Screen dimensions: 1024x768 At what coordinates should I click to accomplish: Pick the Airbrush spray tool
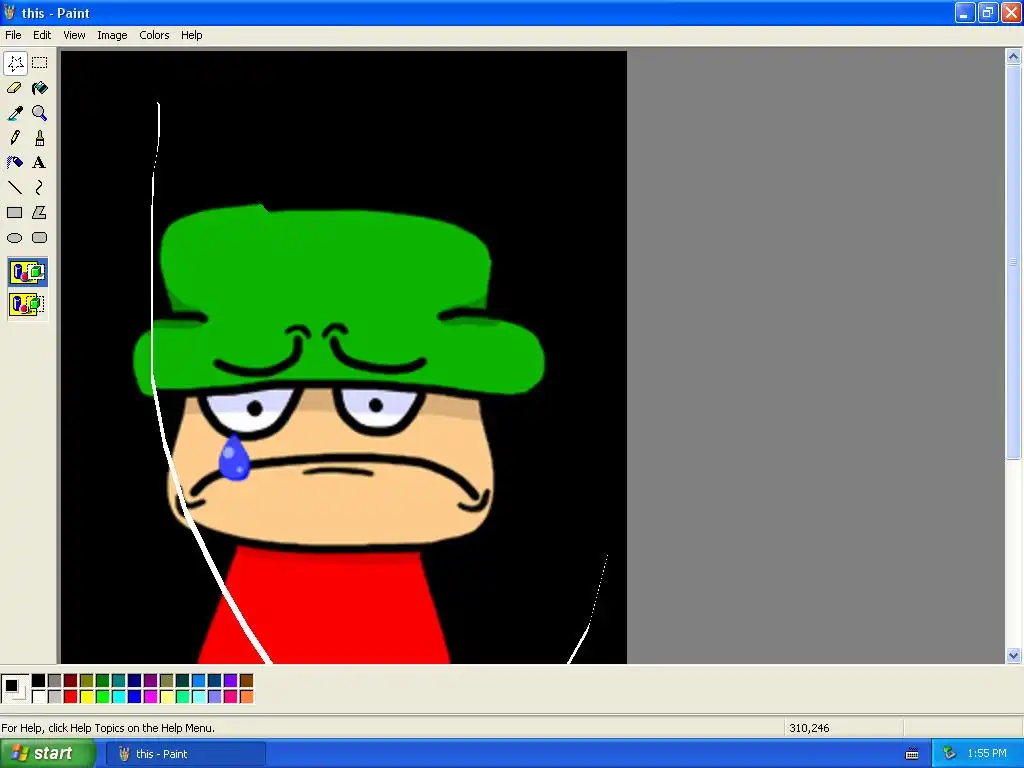15,163
